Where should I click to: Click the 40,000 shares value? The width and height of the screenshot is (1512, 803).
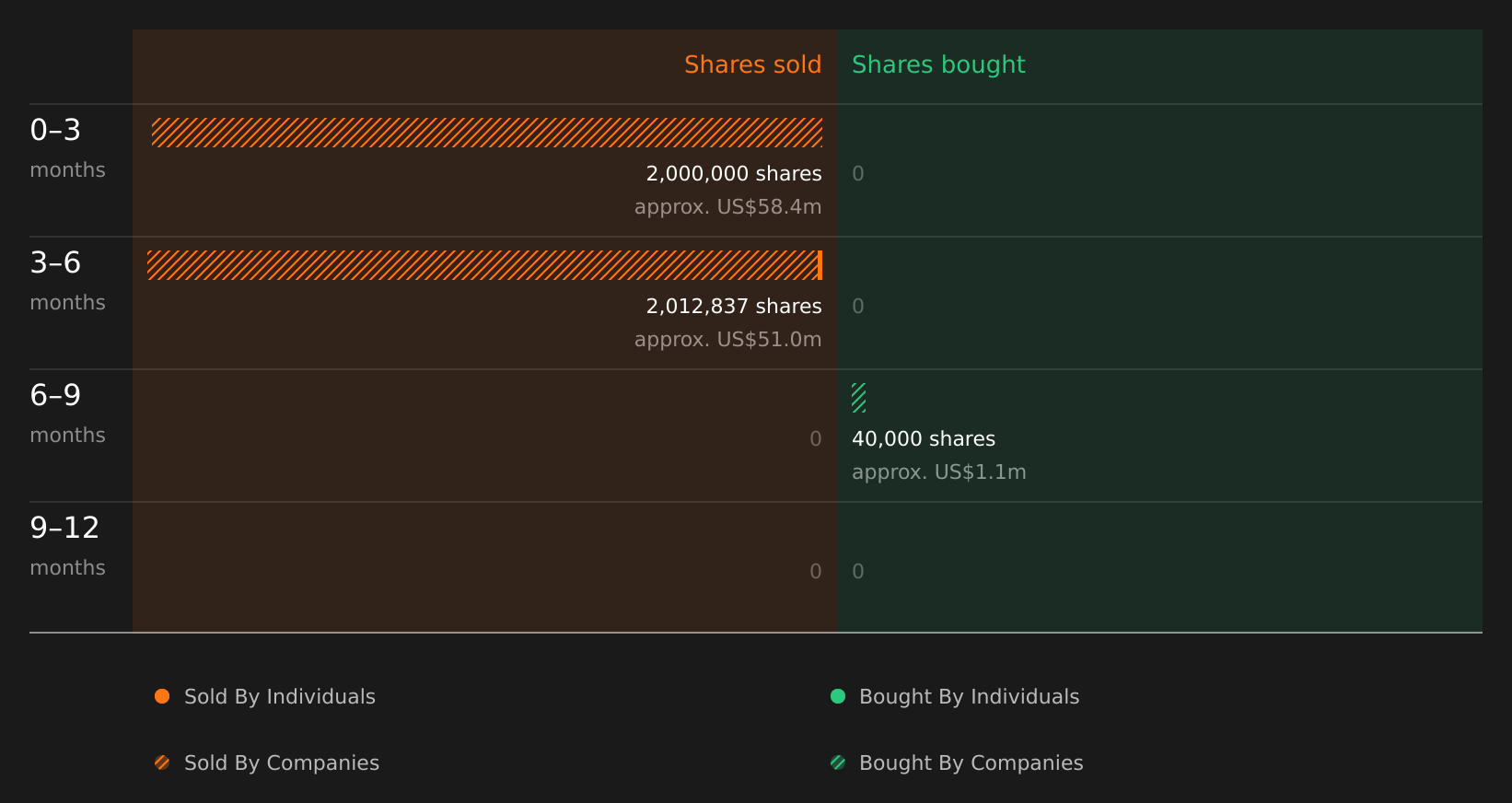pyautogui.click(x=924, y=438)
